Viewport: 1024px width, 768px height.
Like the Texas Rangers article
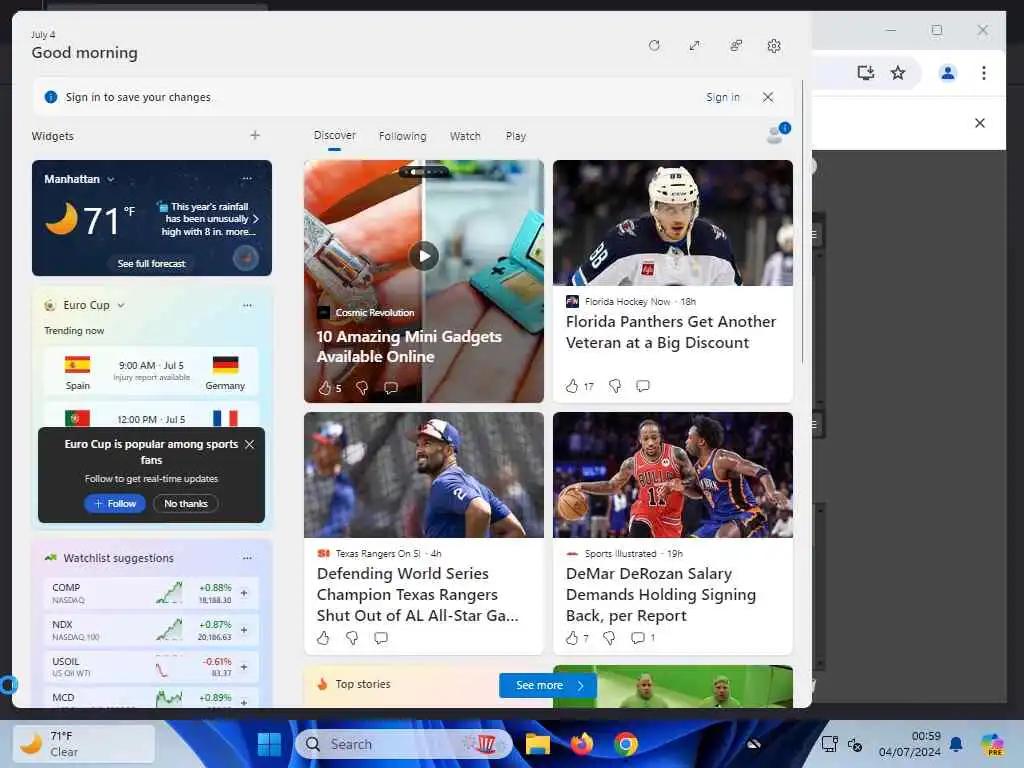click(323, 638)
